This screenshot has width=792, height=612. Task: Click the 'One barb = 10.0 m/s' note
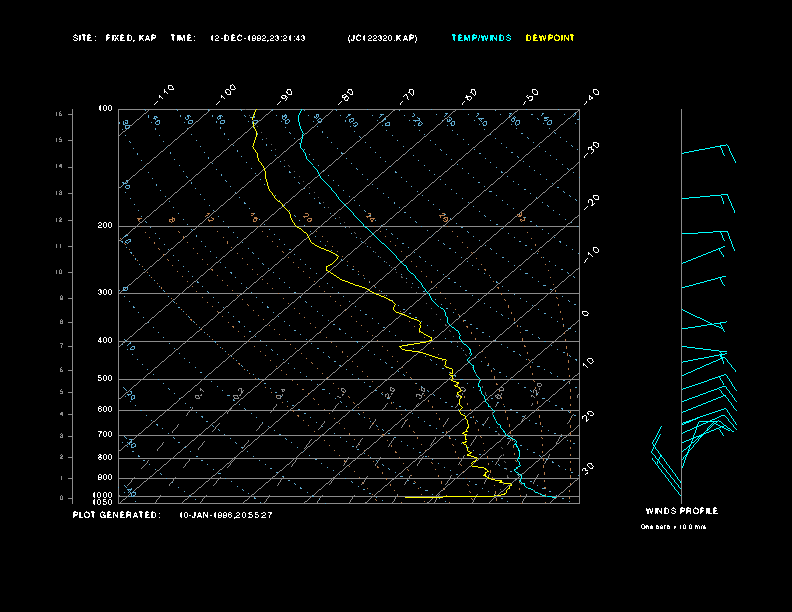pyautogui.click(x=673, y=527)
